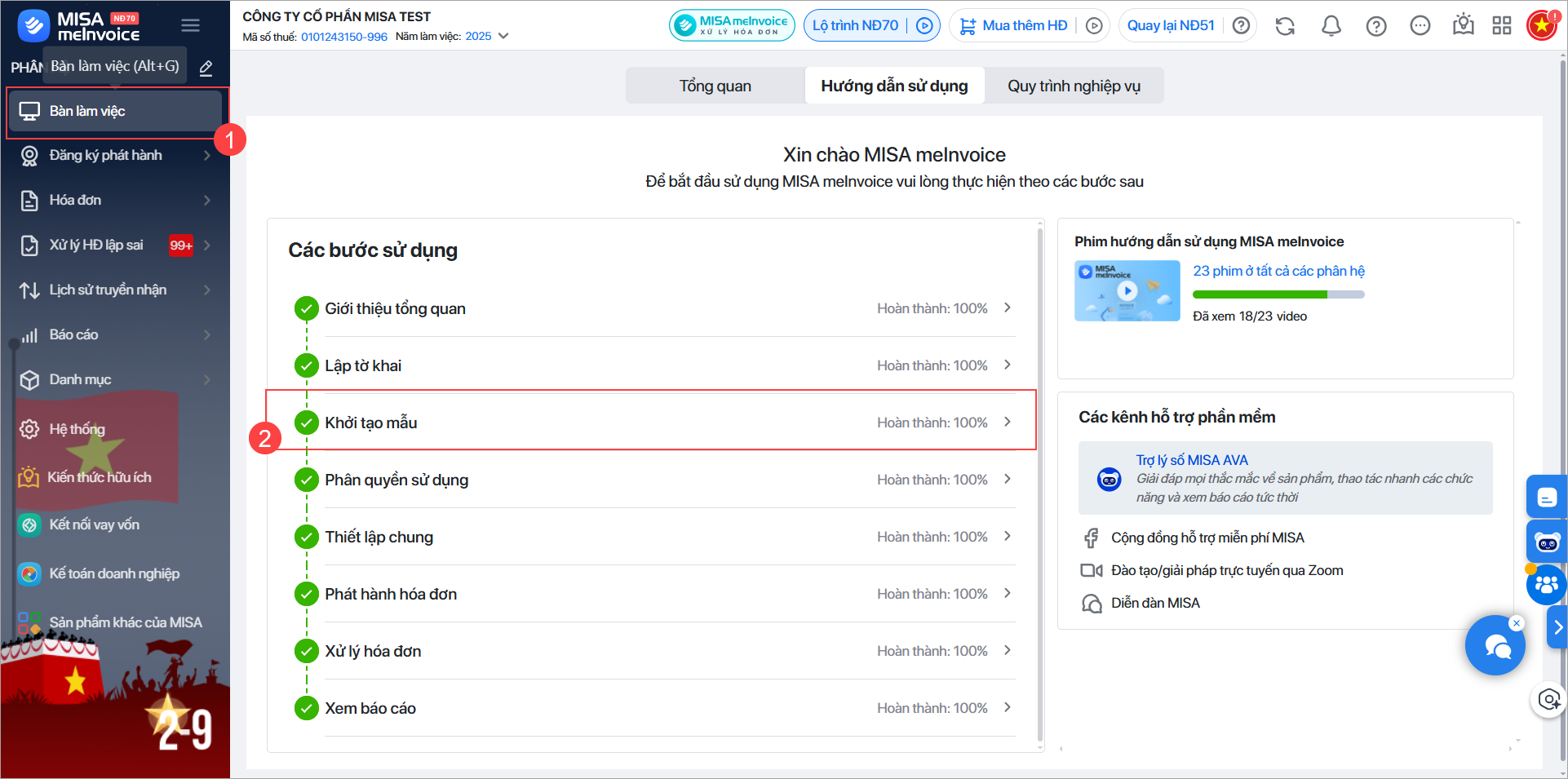Viewport: 1568px width, 779px height.
Task: Open Diễn đàn MISA forum link
Action: 1155,603
